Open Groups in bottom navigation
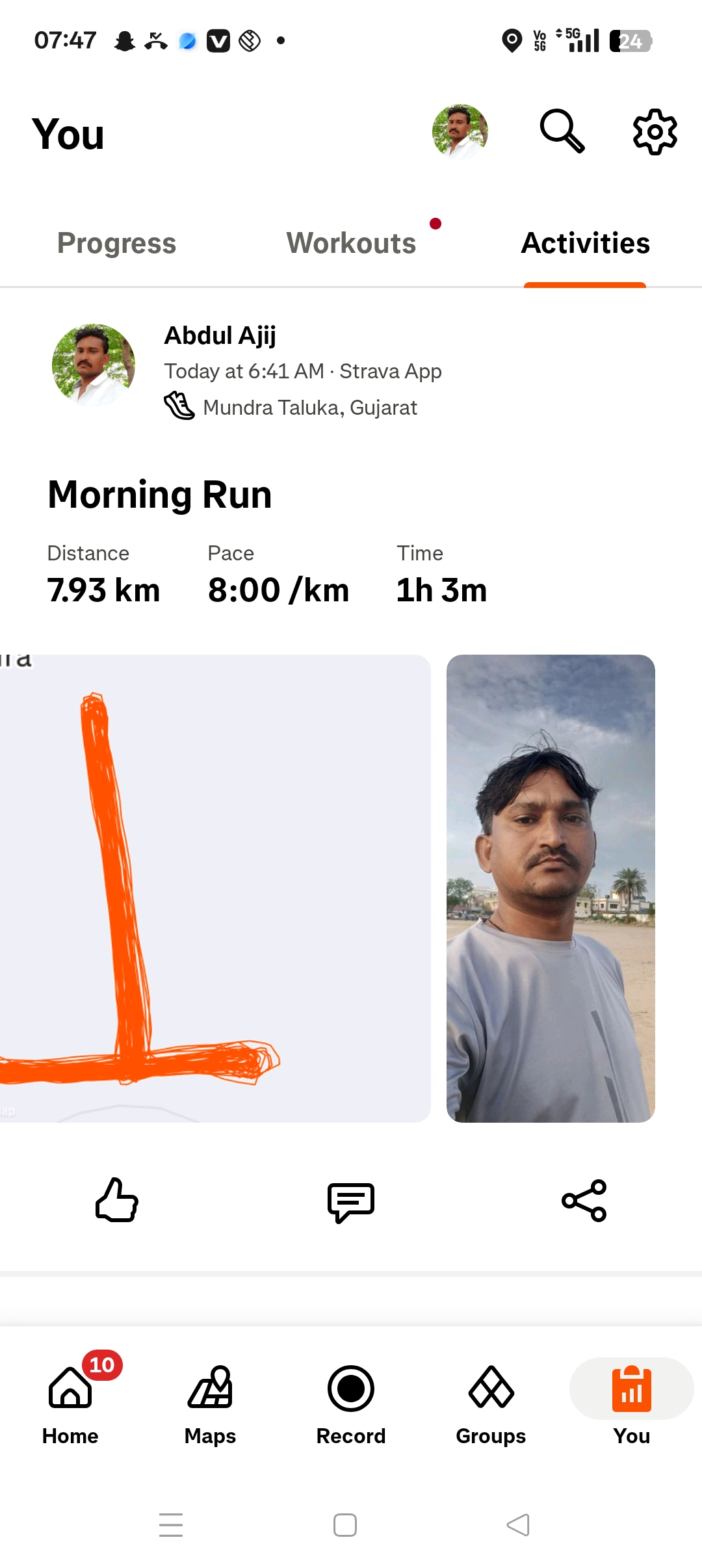Screen dimensions: 702x1568 point(491,1404)
